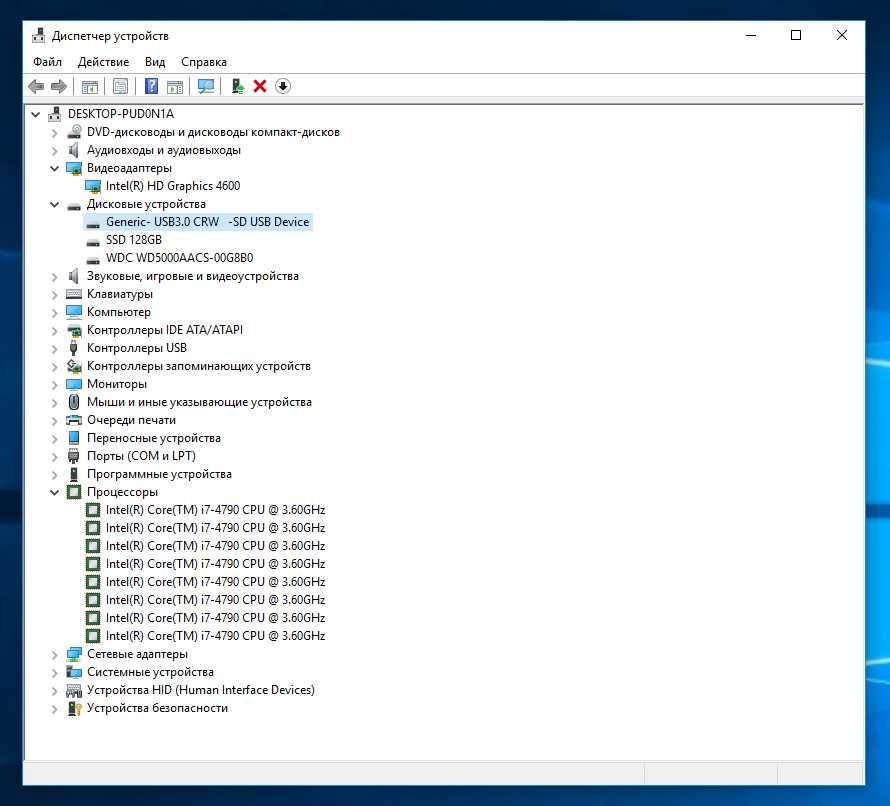Select the Компьютер category label

point(119,312)
